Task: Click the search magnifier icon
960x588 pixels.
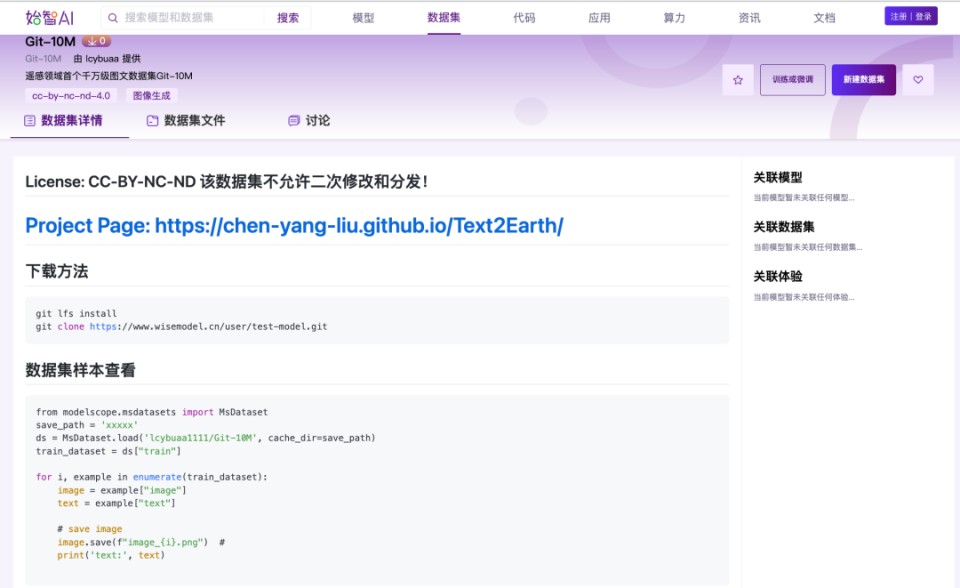Action: click(x=113, y=18)
